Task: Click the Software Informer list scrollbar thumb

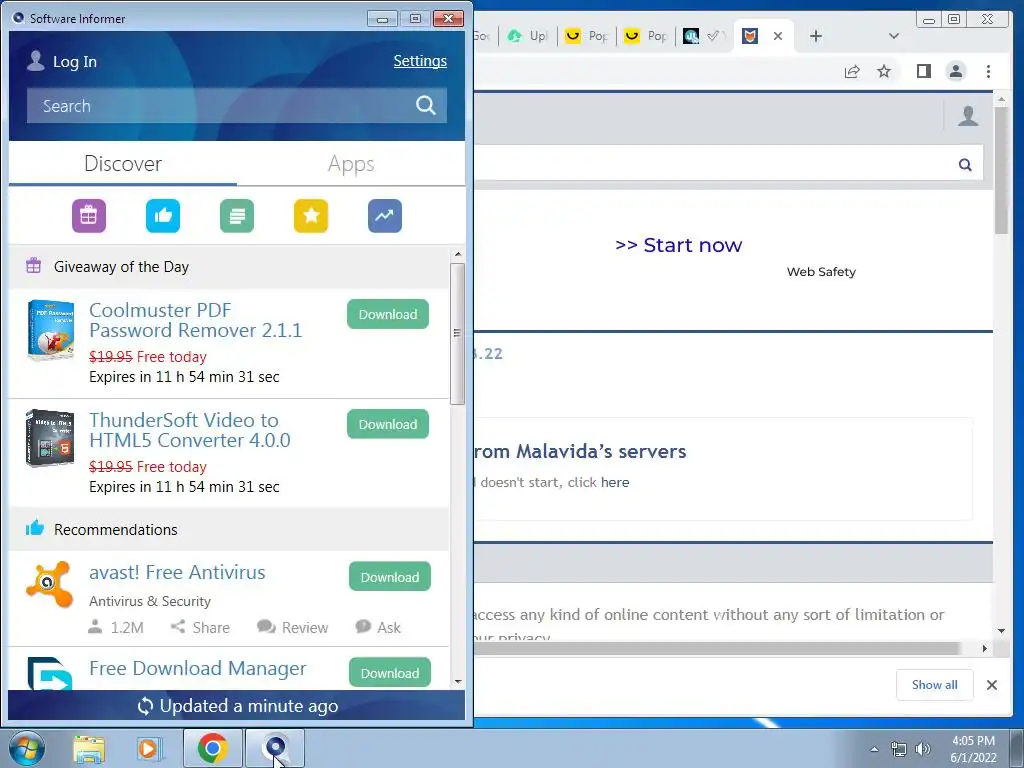Action: 458,333
